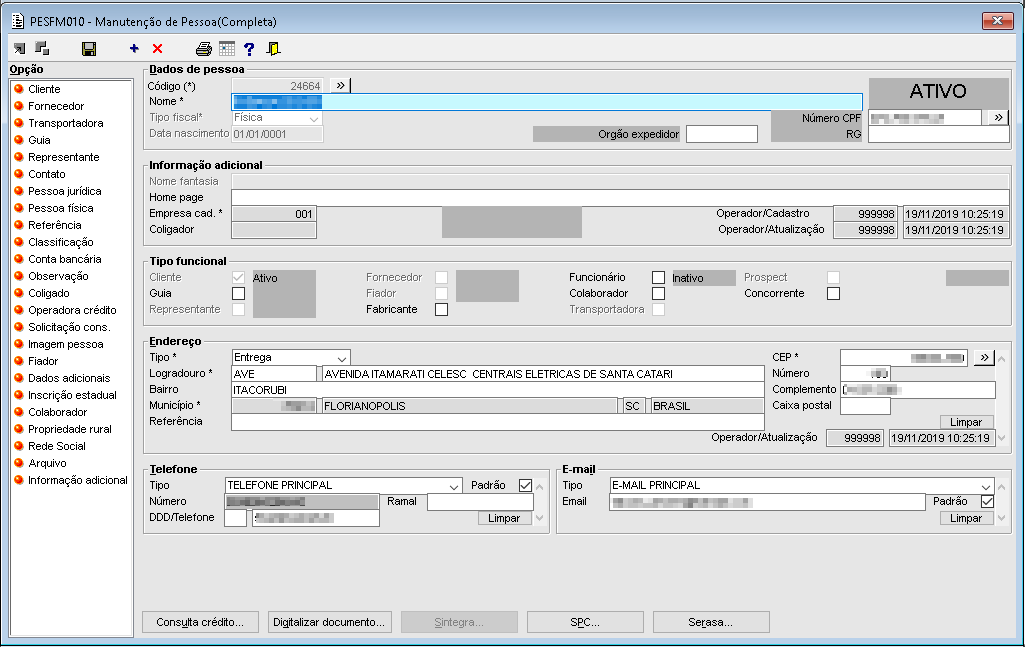Click the blue plus add record icon
The height and width of the screenshot is (647, 1025).
(134, 48)
